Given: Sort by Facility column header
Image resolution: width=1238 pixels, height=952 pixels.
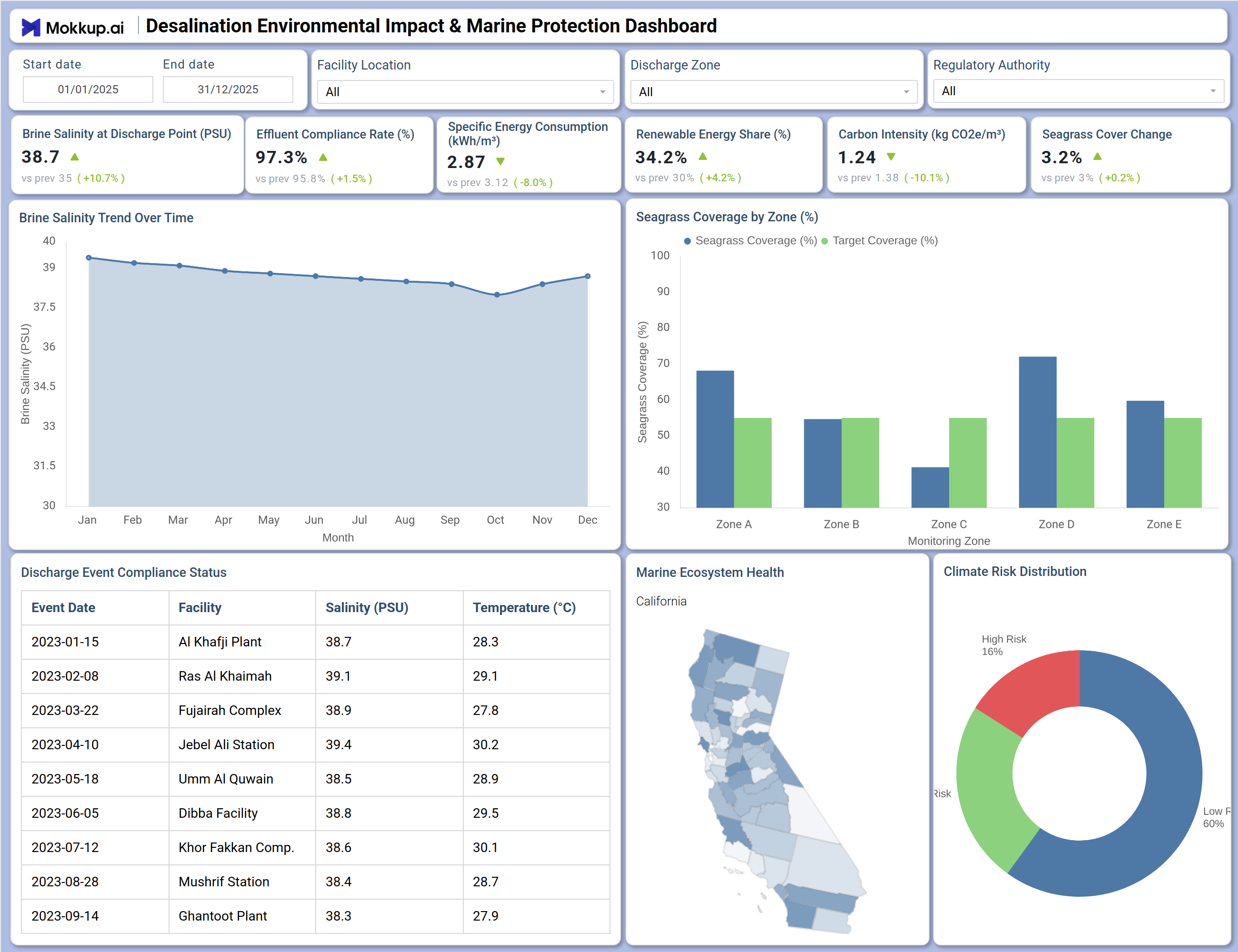Looking at the screenshot, I should (242, 608).
